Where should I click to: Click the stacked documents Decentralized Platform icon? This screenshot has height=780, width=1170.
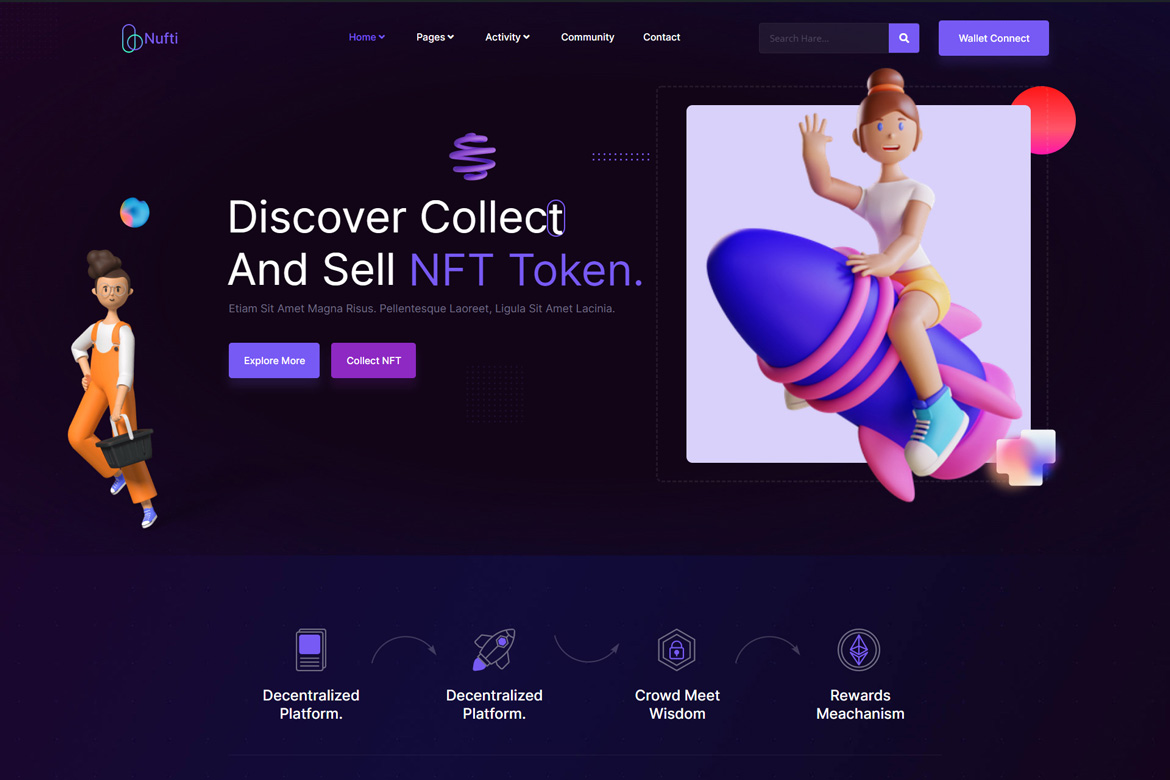click(310, 649)
